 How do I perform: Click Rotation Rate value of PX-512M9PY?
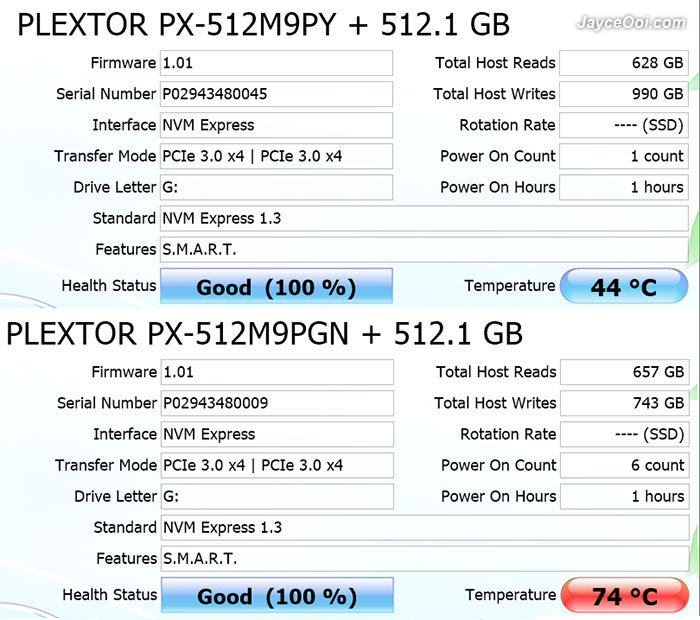[x=624, y=125]
